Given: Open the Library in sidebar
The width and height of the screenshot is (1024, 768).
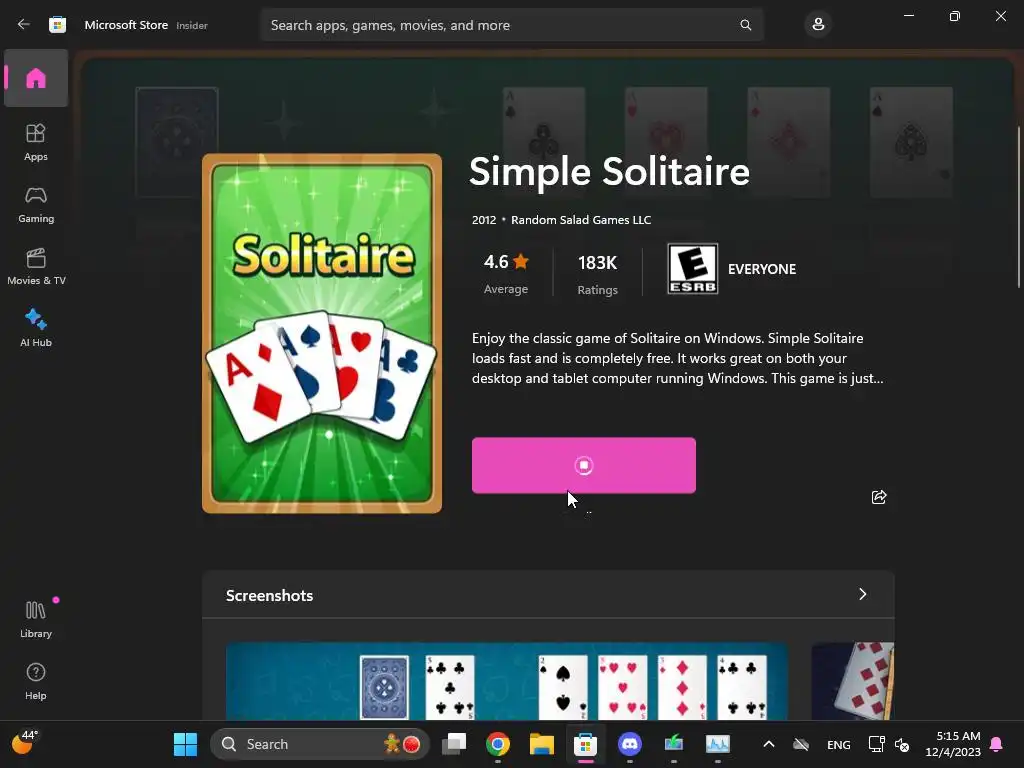Looking at the screenshot, I should click(36, 619).
